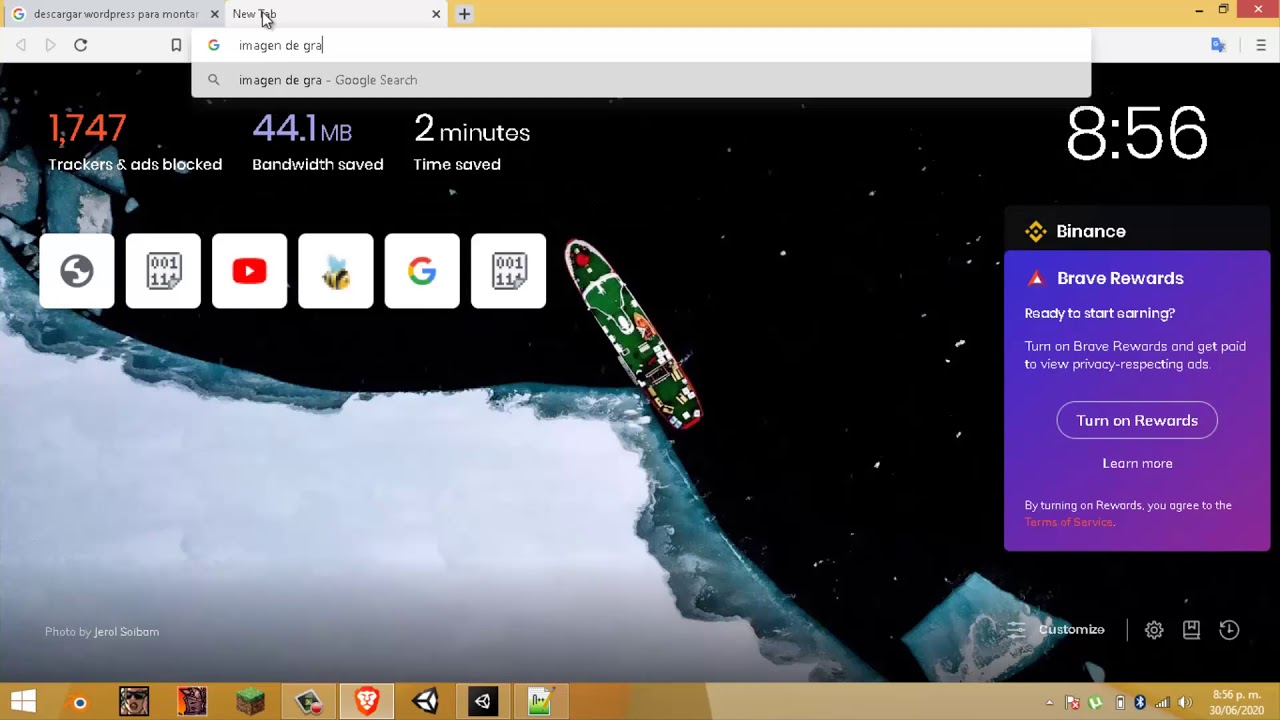Open the Unity Hub taskbar icon
The height and width of the screenshot is (720, 1280).
pos(483,702)
